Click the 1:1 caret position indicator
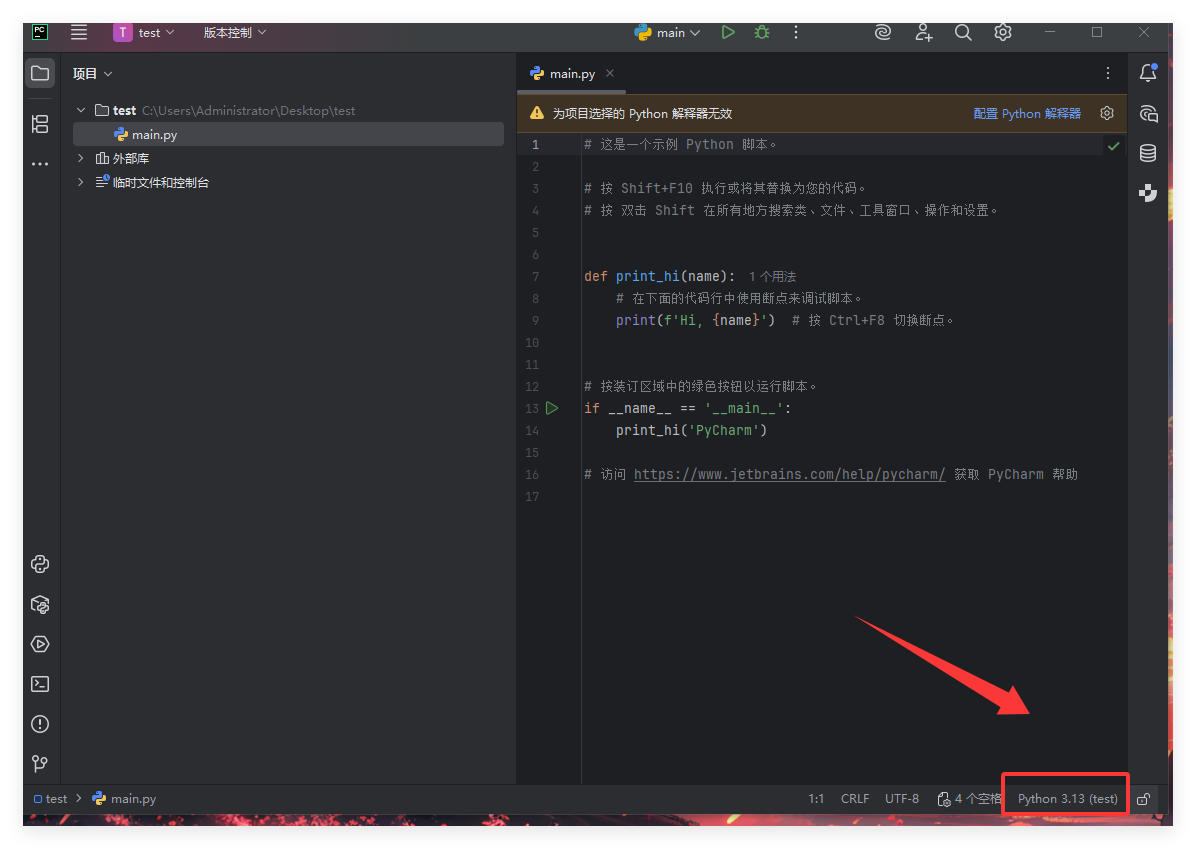 click(x=816, y=799)
